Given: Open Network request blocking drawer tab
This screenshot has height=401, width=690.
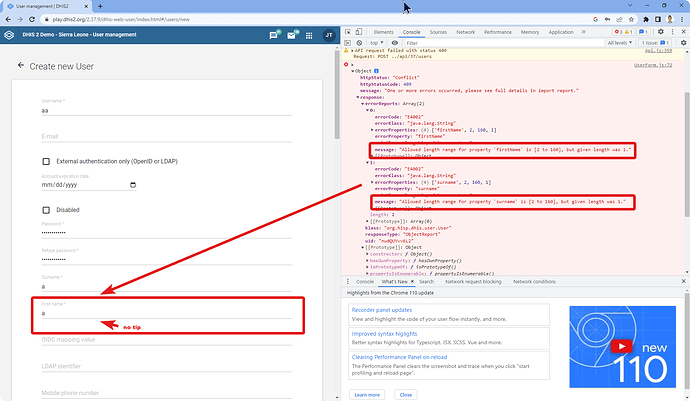Looking at the screenshot, I should click(x=473, y=282).
